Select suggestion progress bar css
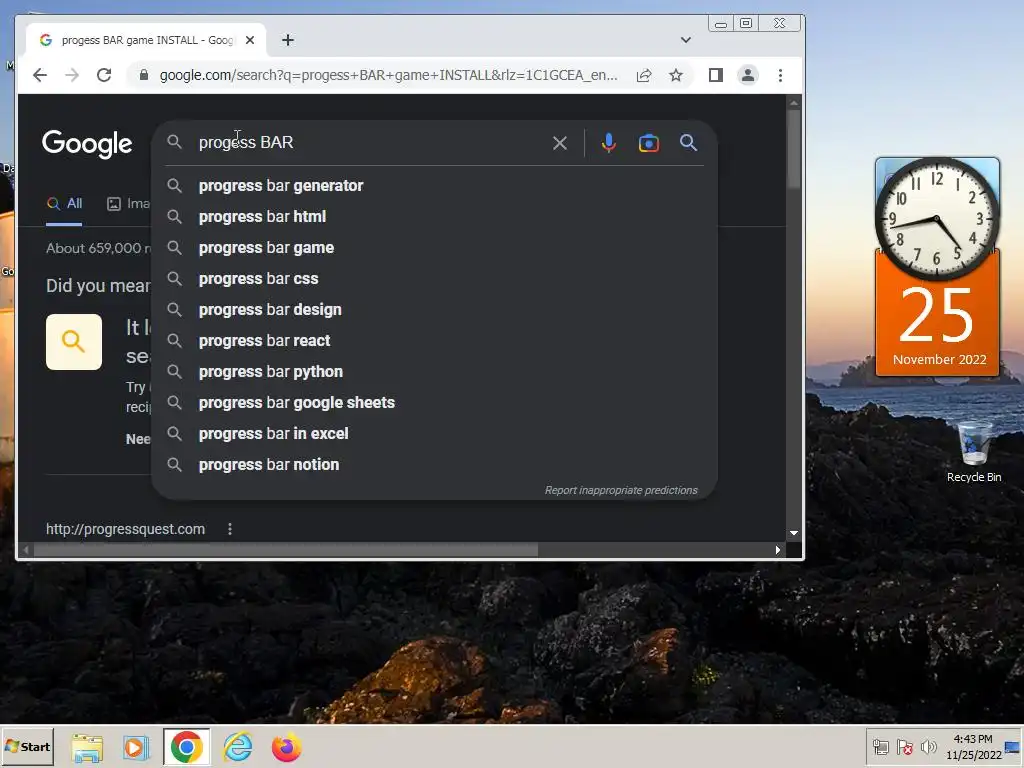 [434, 279]
